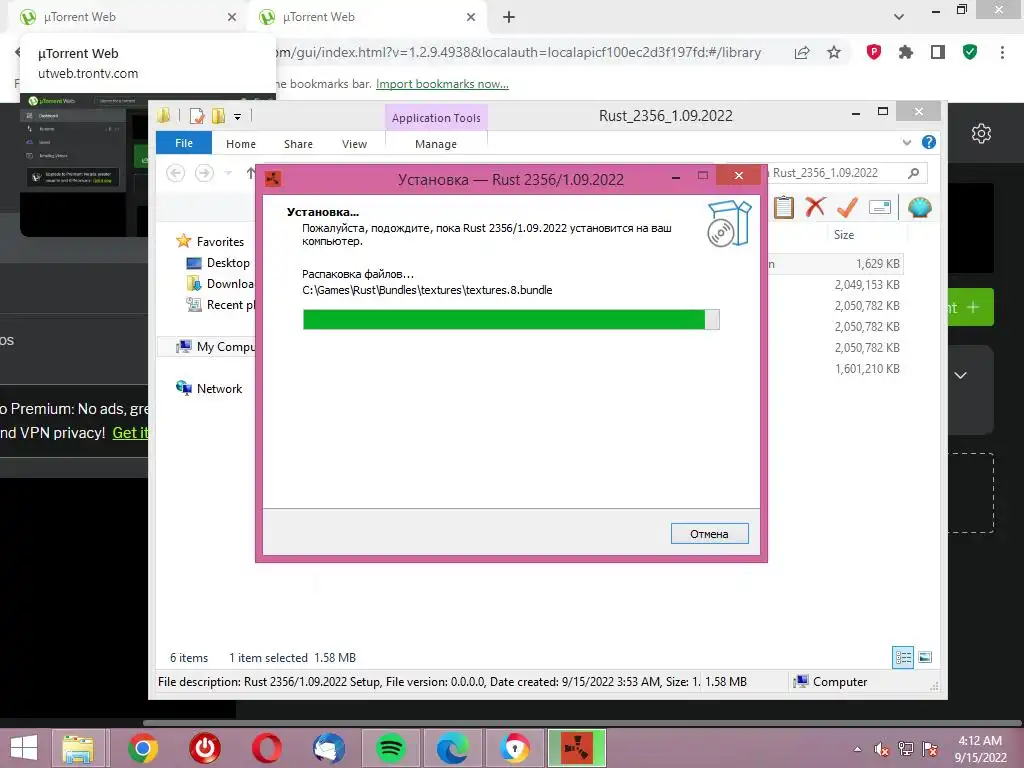Select the 1,629 KB file row
Image resolution: width=1024 pixels, height=768 pixels.
835,264
